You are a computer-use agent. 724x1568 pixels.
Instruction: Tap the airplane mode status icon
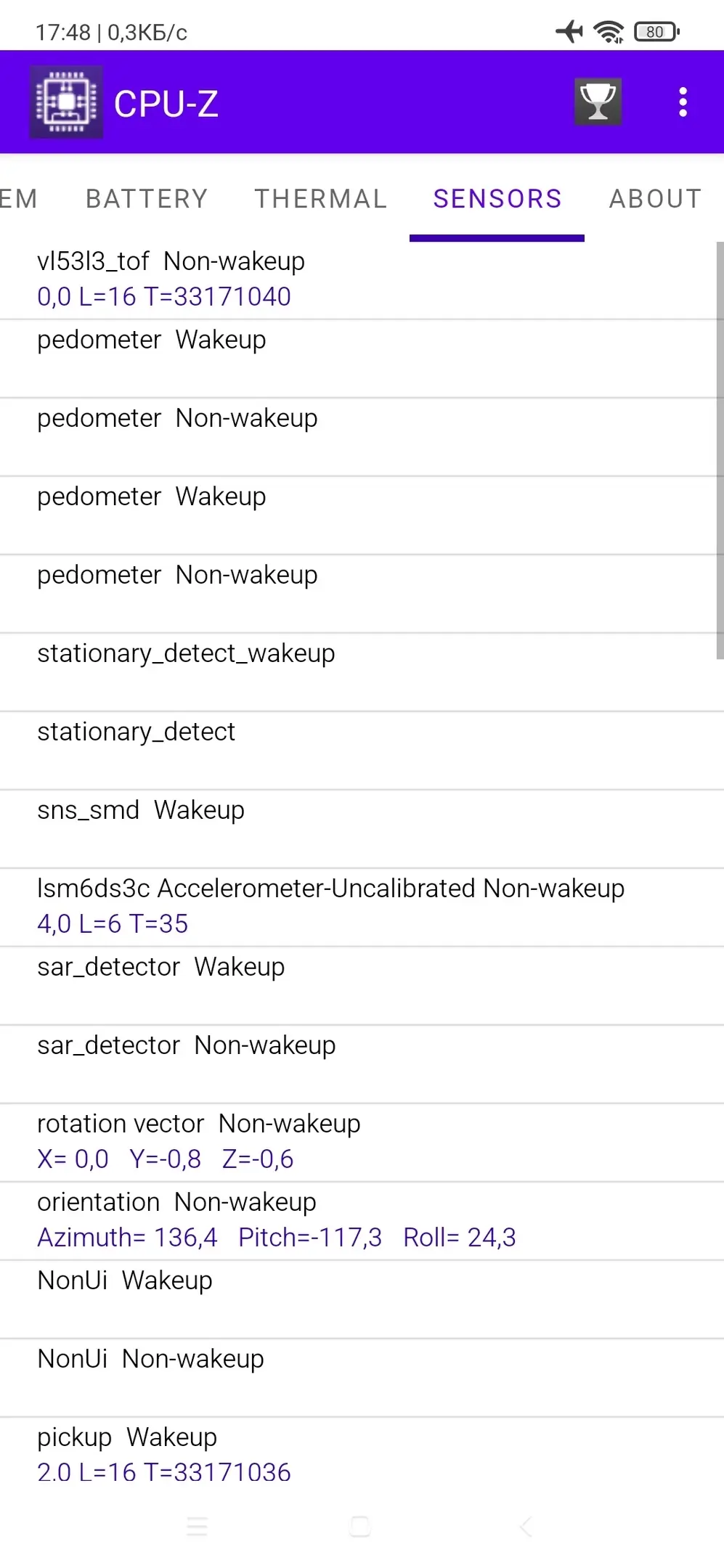569,31
